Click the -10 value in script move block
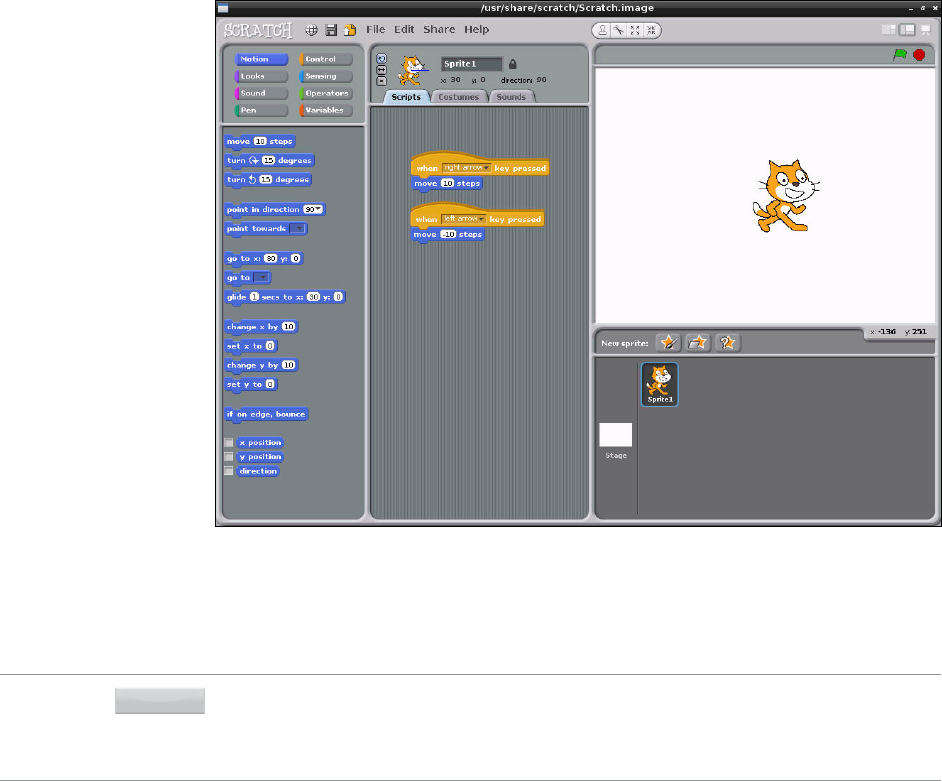Viewport: 942px width, 781px height. click(x=448, y=234)
